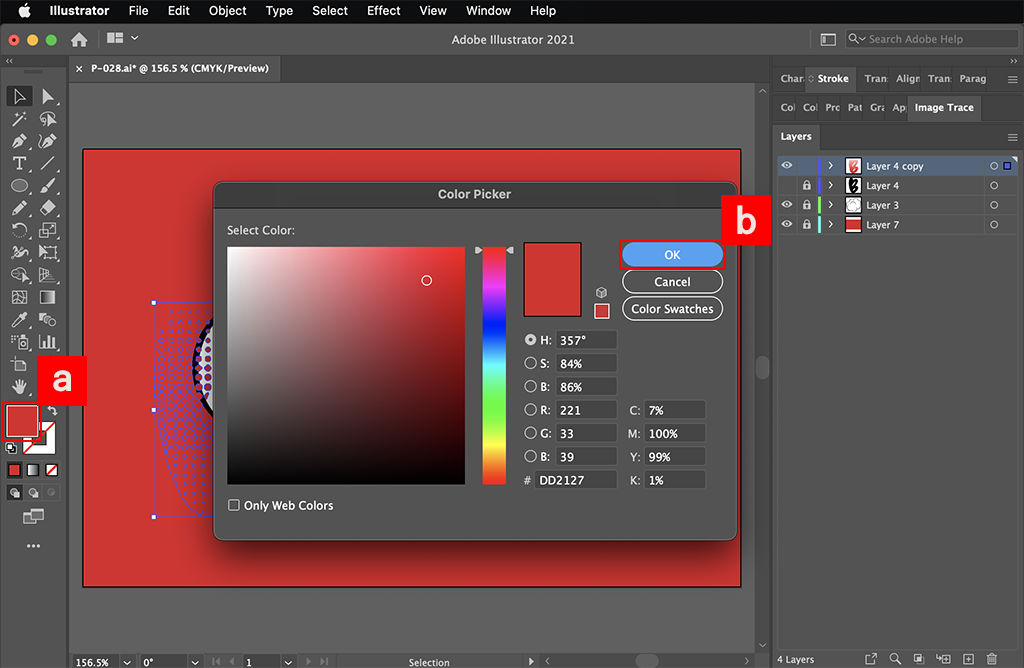The width and height of the screenshot is (1024, 668).
Task: Select the Paintbrush tool
Action: coord(48,185)
